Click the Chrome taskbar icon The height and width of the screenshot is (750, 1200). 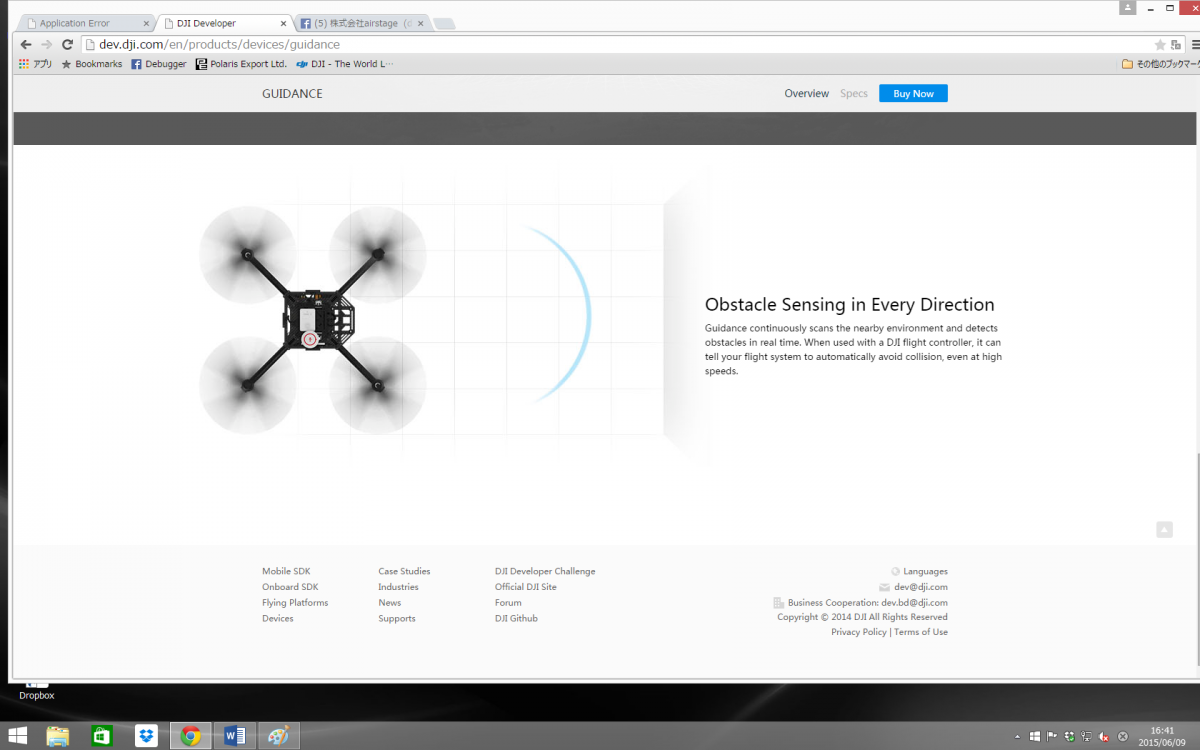pos(191,736)
